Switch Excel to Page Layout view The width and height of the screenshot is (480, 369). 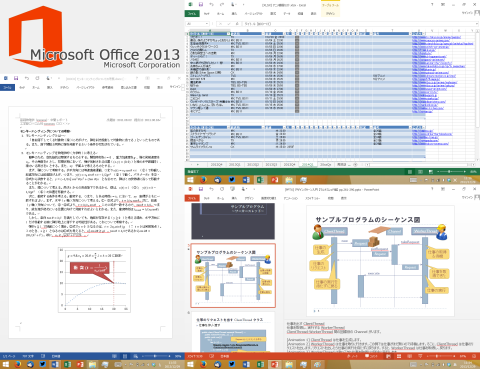(420, 172)
